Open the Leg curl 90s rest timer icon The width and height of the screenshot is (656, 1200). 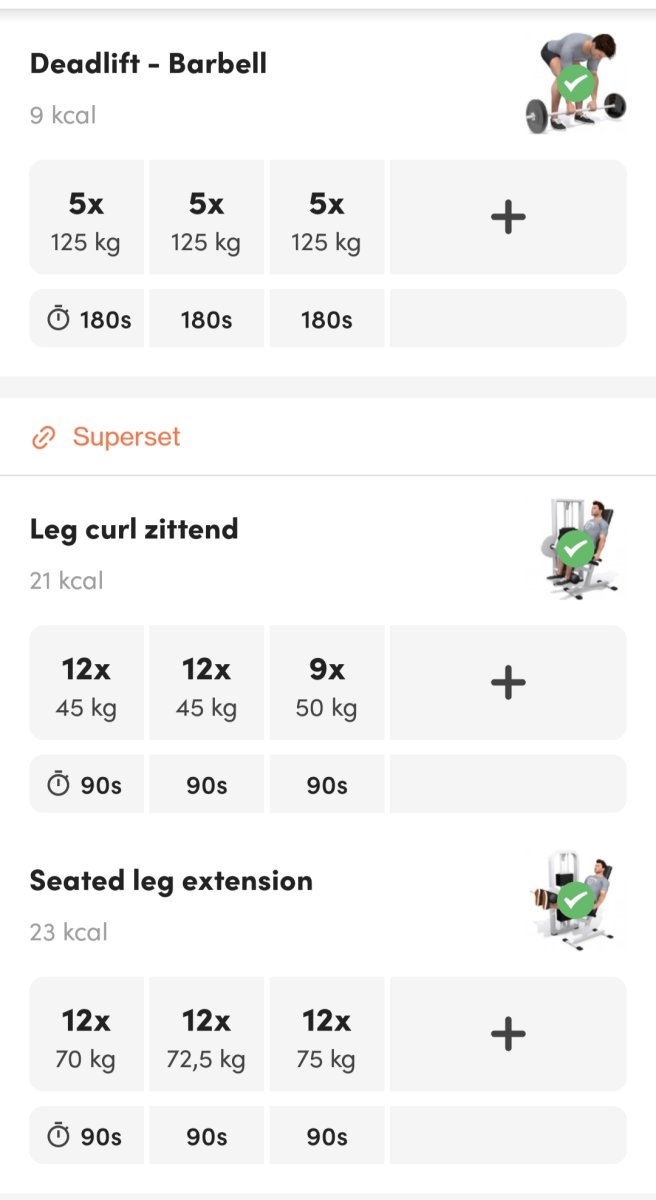coord(60,785)
